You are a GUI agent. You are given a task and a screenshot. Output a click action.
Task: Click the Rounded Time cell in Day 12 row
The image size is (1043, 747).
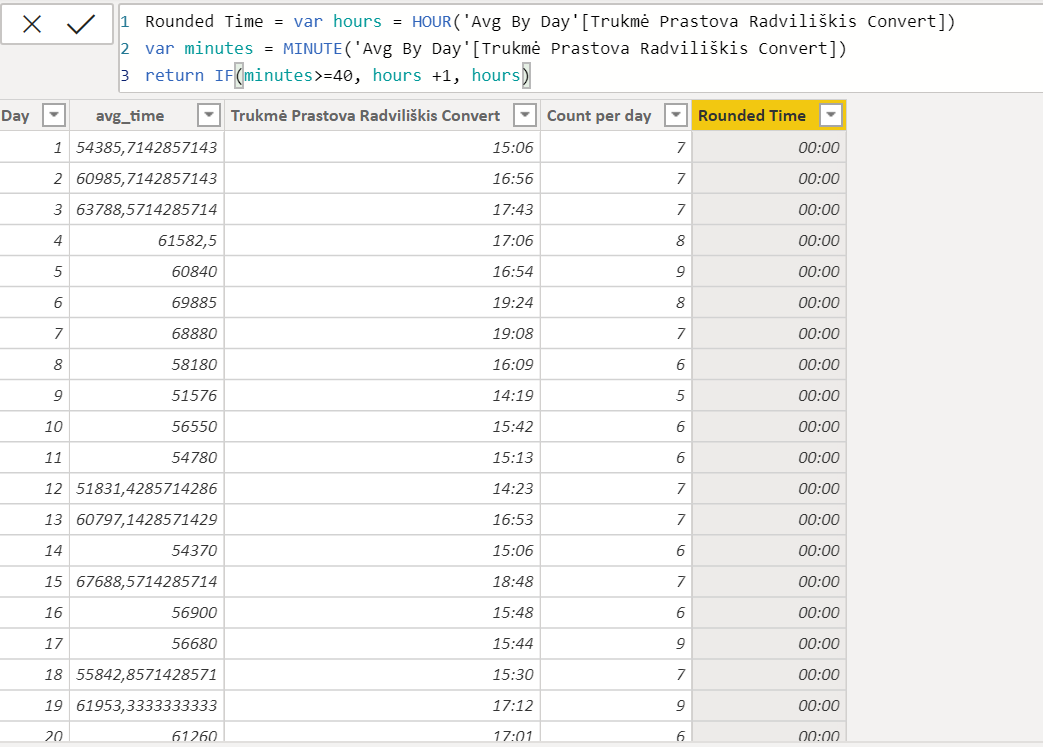pyautogui.click(x=769, y=488)
